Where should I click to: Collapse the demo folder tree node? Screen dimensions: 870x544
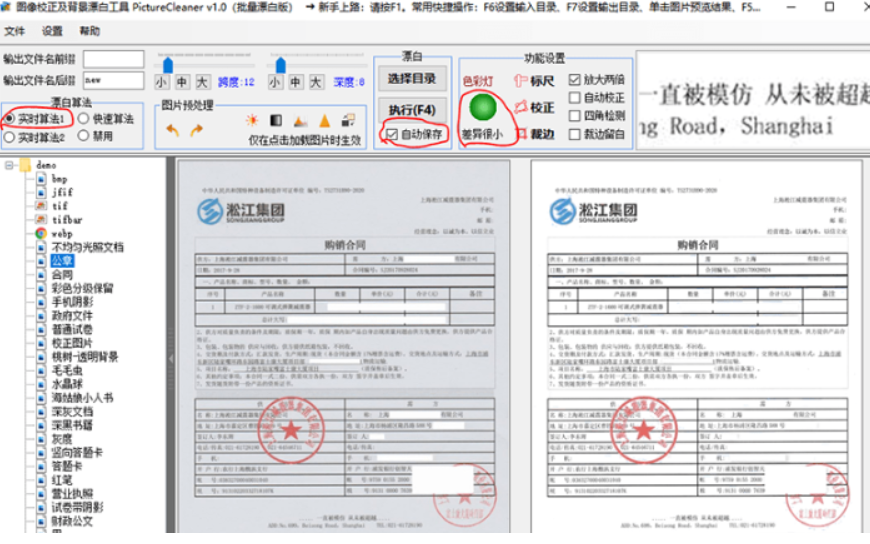(10, 164)
